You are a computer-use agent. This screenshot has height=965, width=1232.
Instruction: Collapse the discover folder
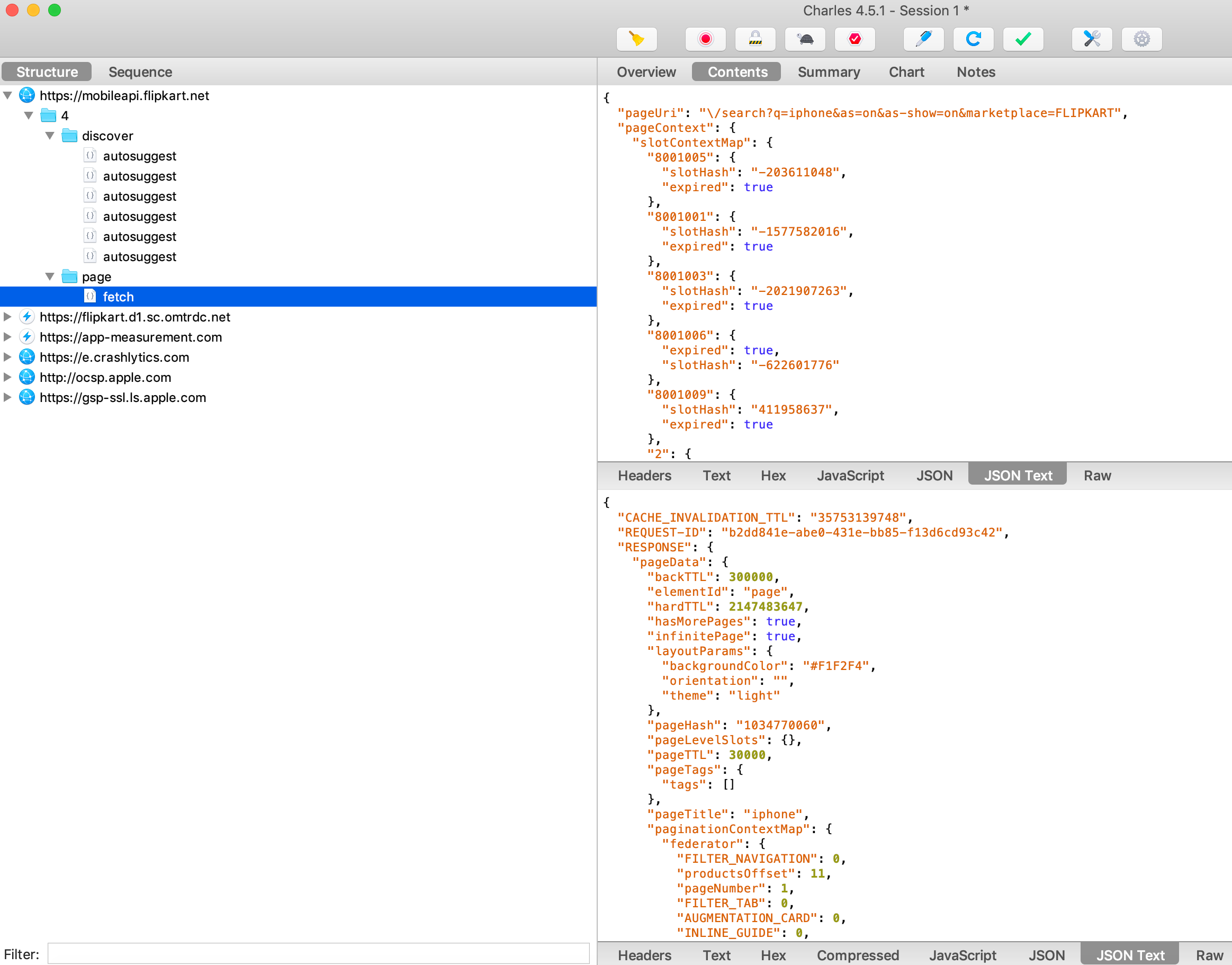tap(50, 136)
